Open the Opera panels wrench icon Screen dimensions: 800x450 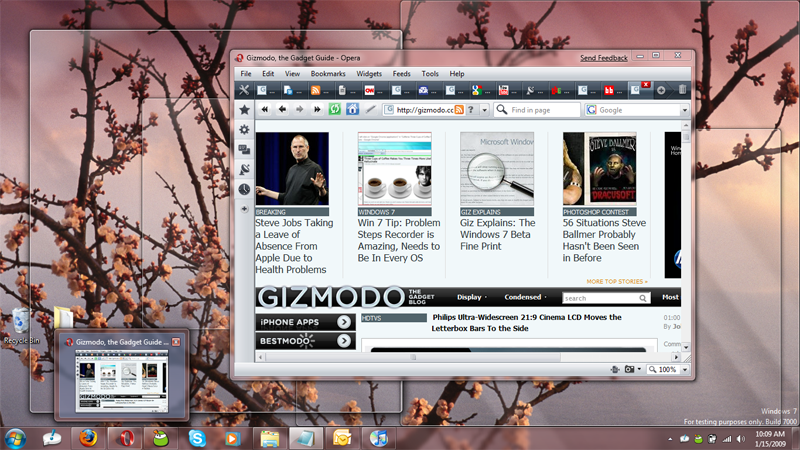click(x=244, y=90)
